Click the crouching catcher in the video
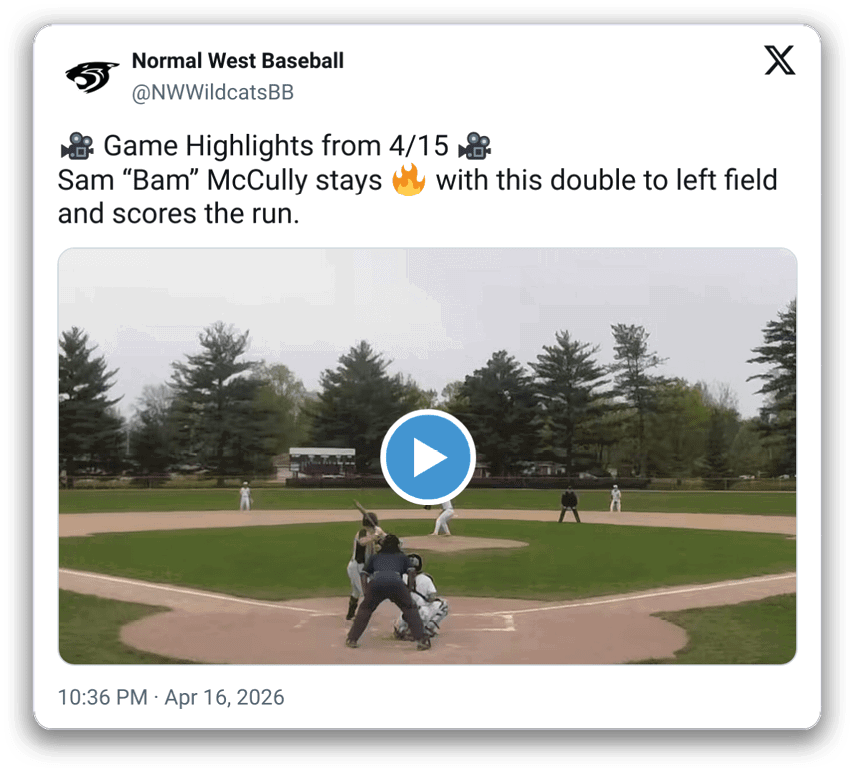The image size is (854, 772). click(x=422, y=597)
